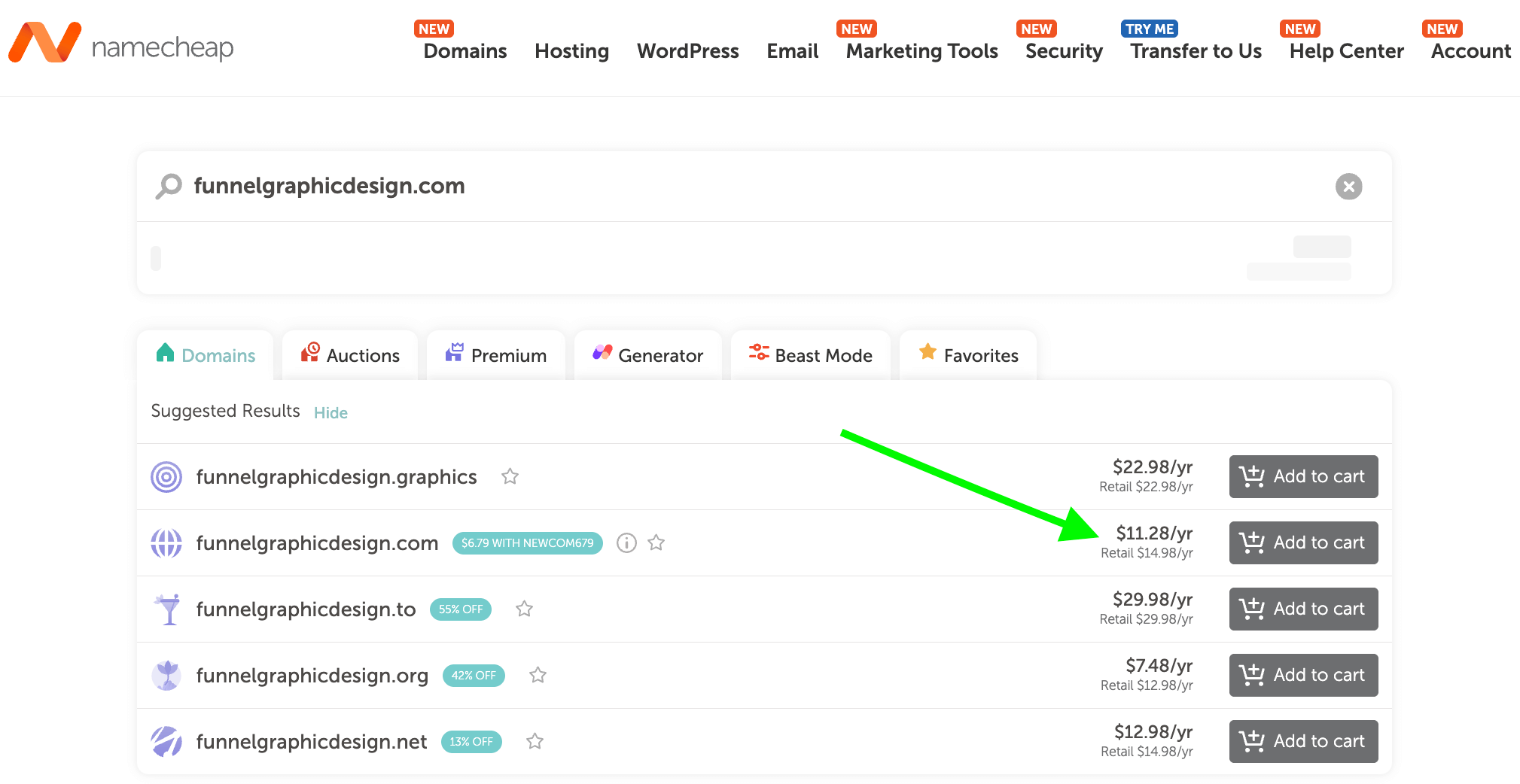This screenshot has height=784, width=1520.
Task: Click the info icon next to funnelgraphicdesign.com
Action: (x=626, y=542)
